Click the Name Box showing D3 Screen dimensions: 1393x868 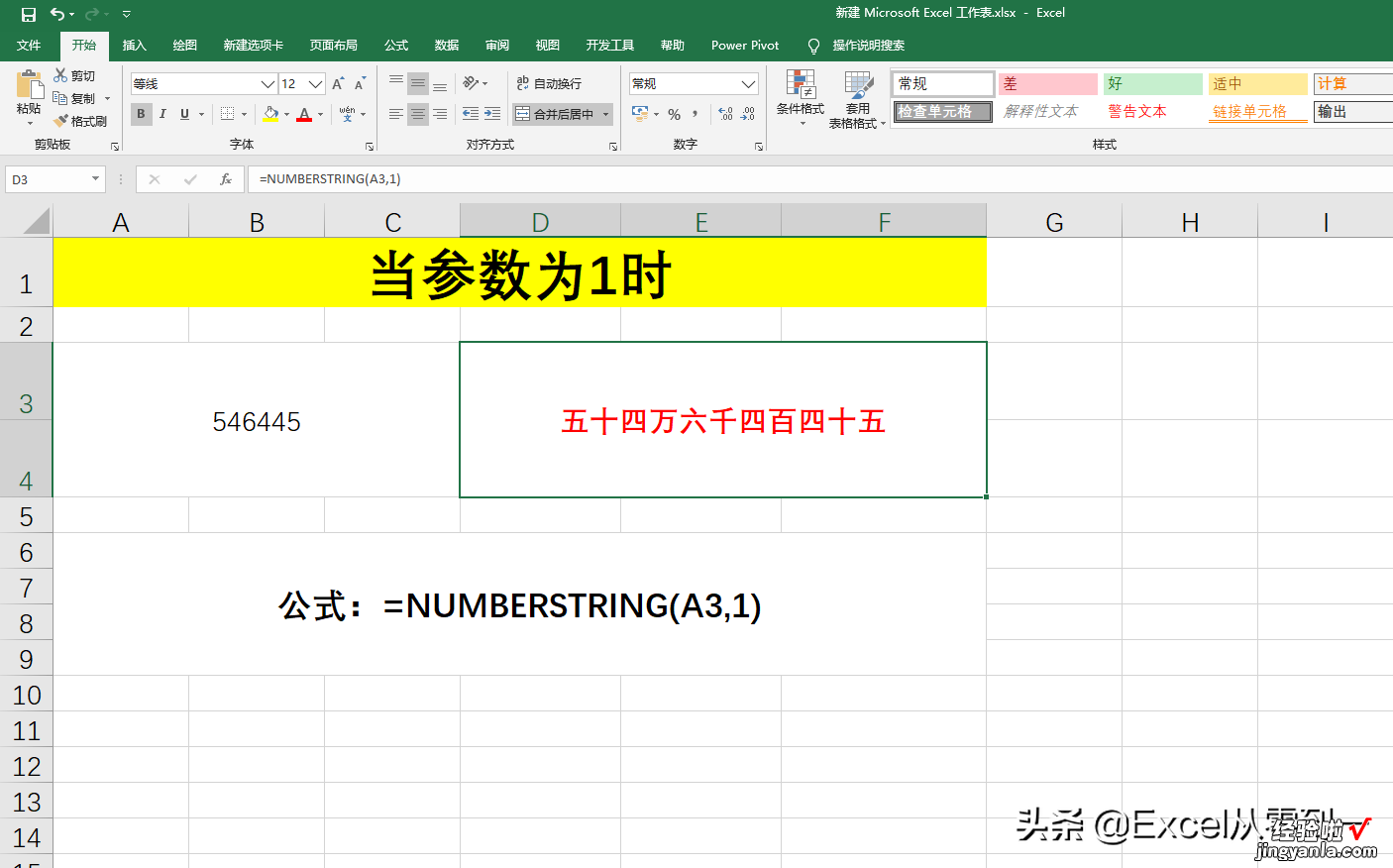tap(54, 179)
